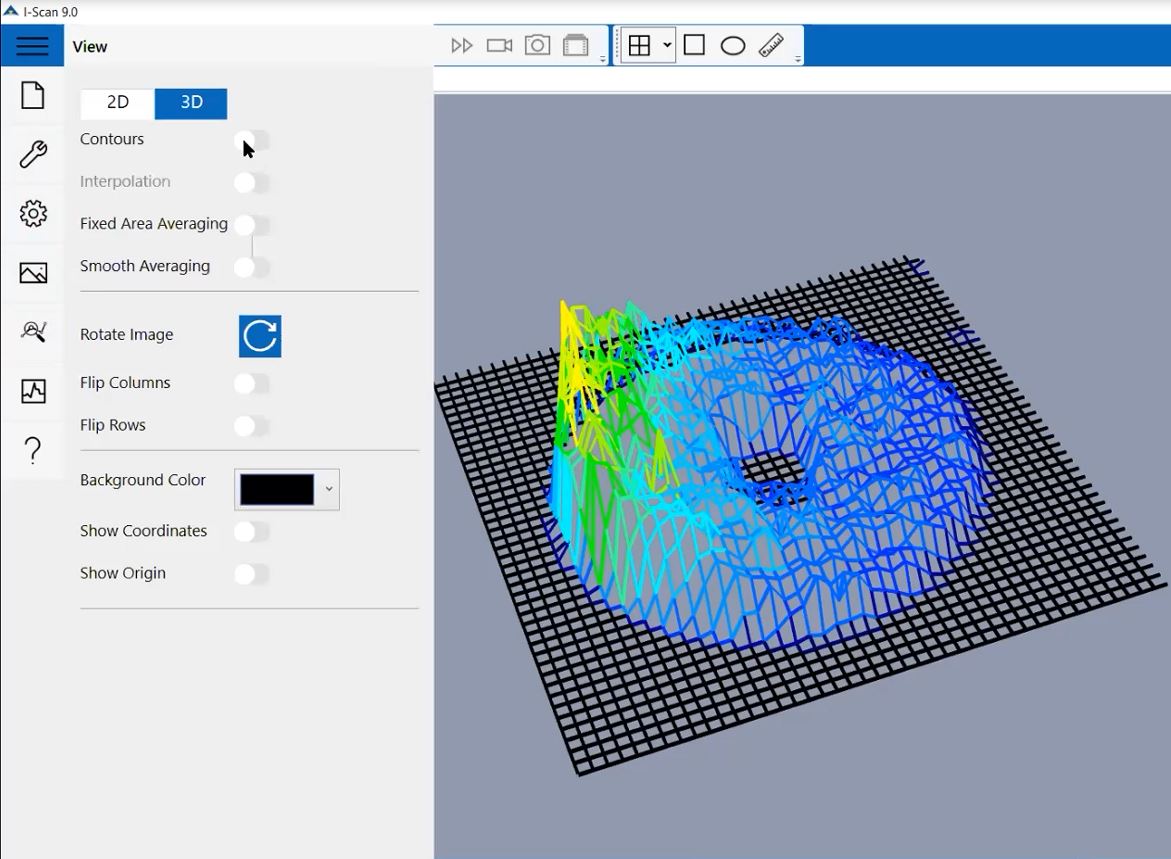
Task: Switch to the 2D view tab
Action: 118,103
